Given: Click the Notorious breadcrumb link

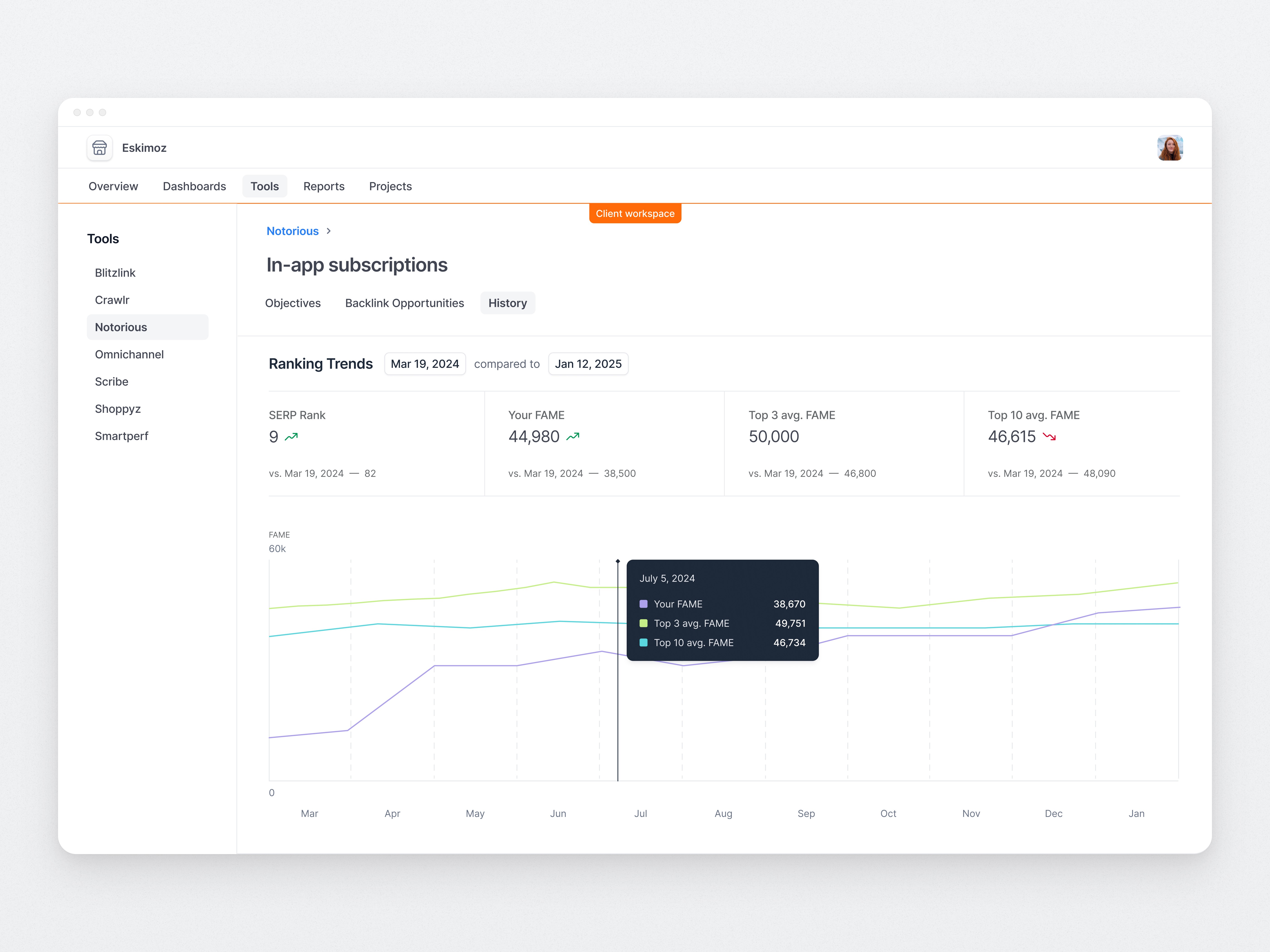Looking at the screenshot, I should tap(293, 231).
